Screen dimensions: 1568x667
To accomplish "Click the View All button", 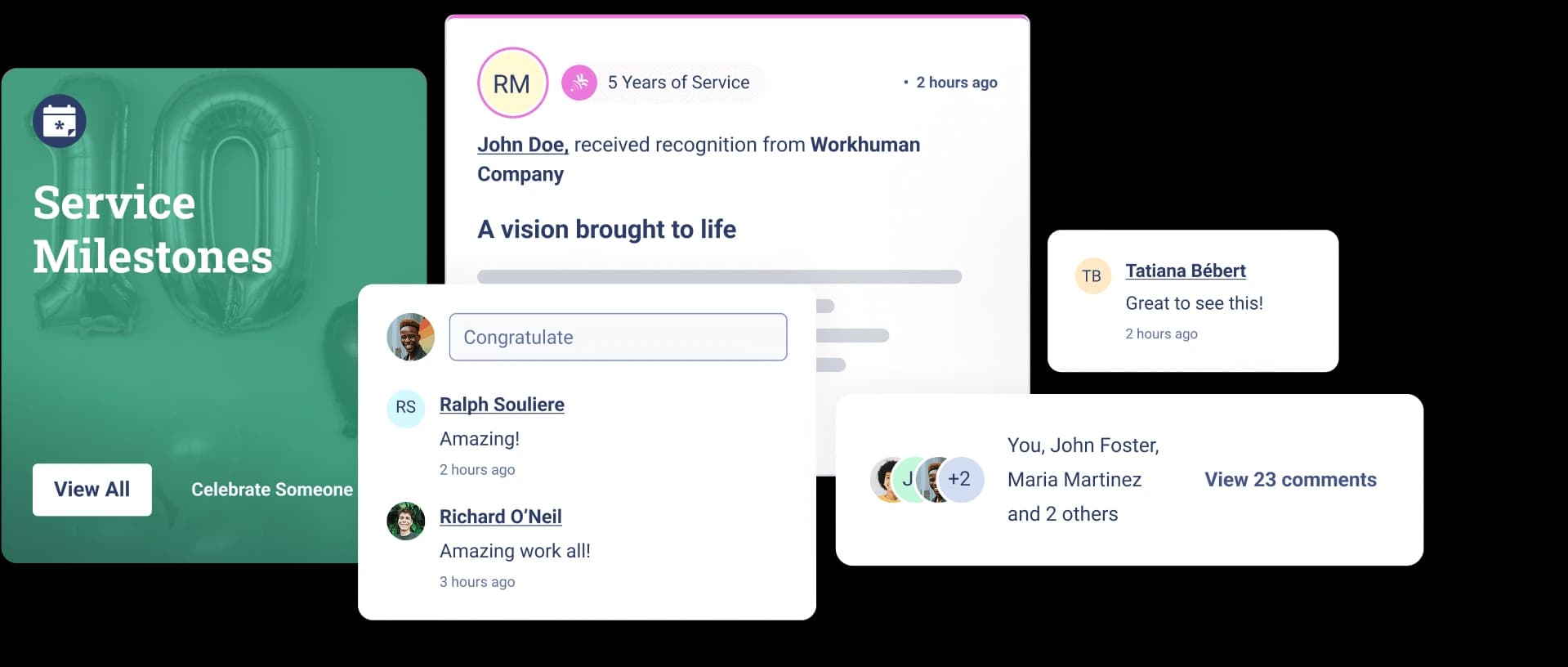I will (92, 489).
